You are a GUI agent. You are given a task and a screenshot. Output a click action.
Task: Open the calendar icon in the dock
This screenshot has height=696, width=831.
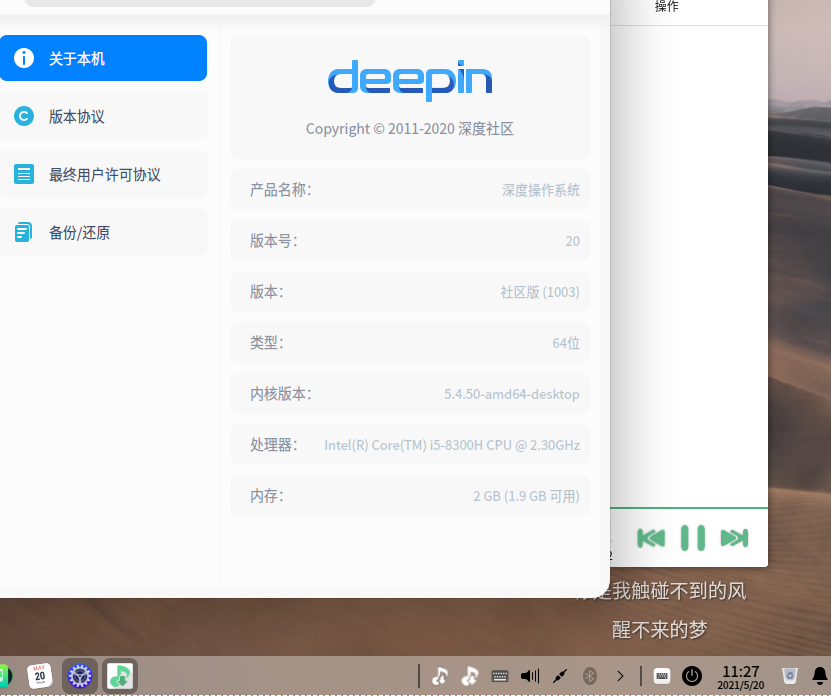click(40, 676)
